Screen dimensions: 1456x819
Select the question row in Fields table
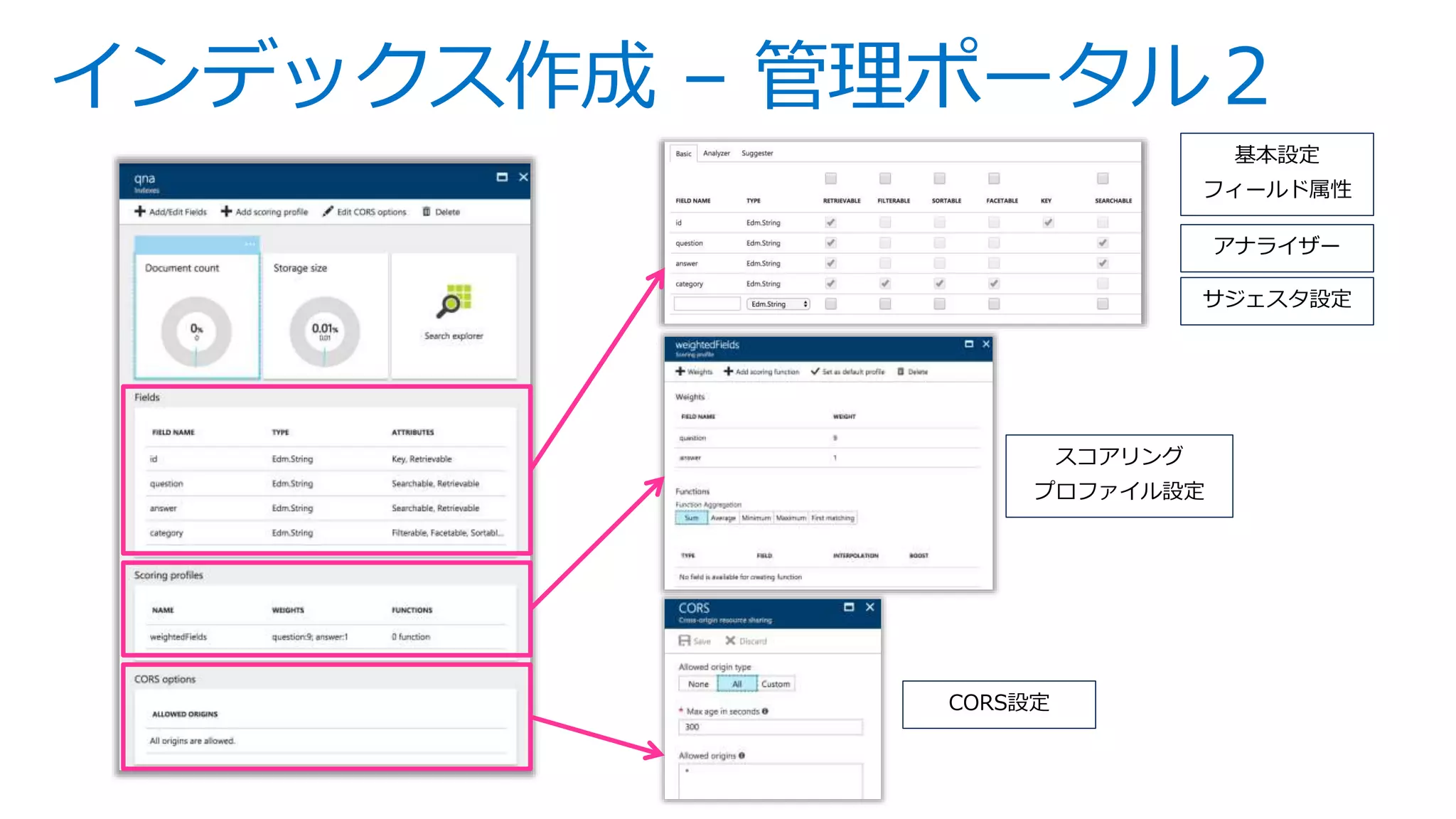click(326, 484)
